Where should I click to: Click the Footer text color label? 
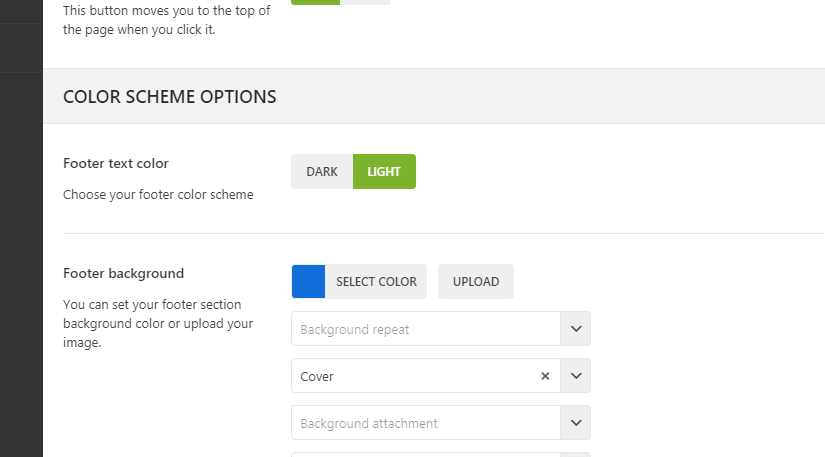[116, 163]
